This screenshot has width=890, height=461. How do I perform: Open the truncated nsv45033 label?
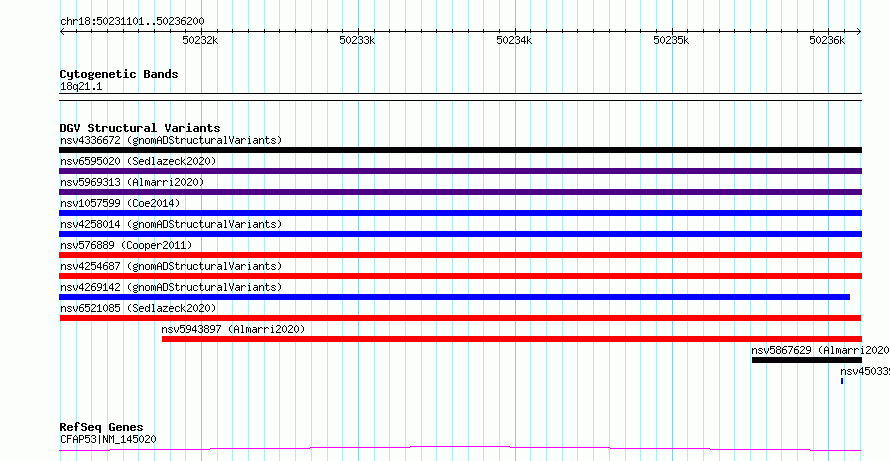coord(865,371)
